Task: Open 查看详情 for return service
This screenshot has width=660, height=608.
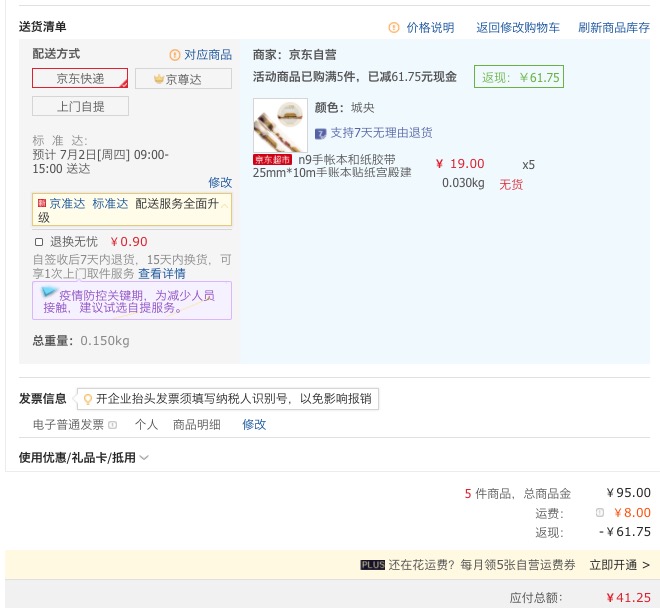Action: coord(162,274)
